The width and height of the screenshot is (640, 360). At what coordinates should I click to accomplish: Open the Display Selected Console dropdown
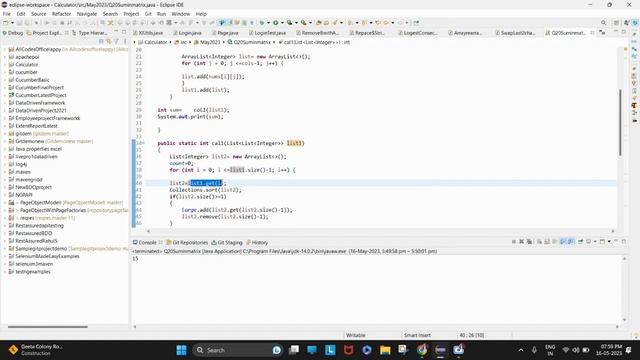point(595,242)
